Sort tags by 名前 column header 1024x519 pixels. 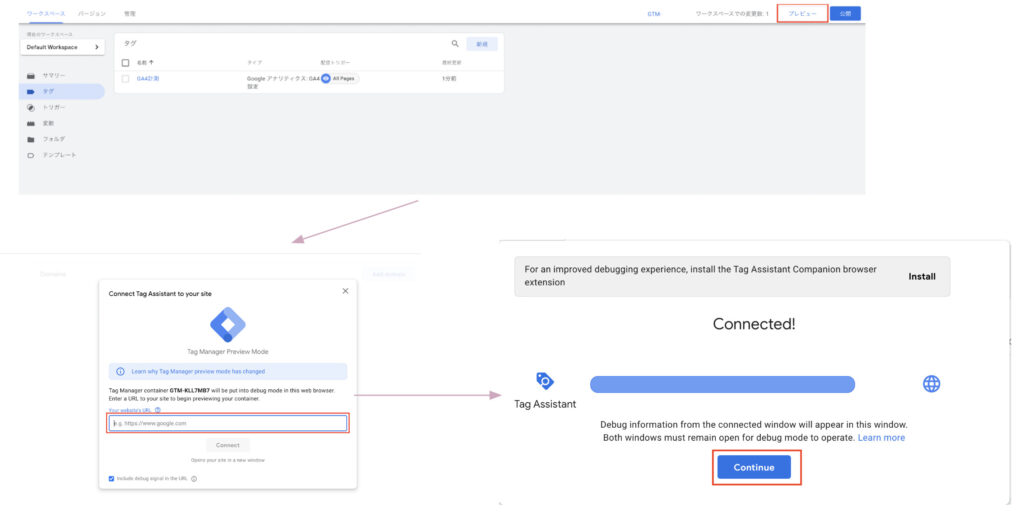tap(145, 63)
